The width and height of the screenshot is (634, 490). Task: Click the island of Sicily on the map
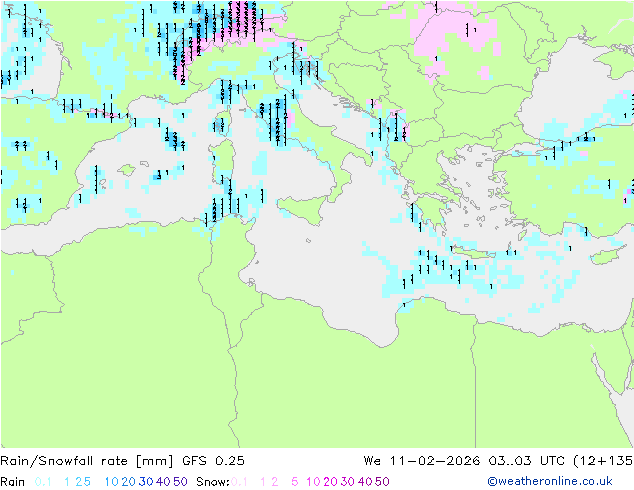tap(304, 209)
